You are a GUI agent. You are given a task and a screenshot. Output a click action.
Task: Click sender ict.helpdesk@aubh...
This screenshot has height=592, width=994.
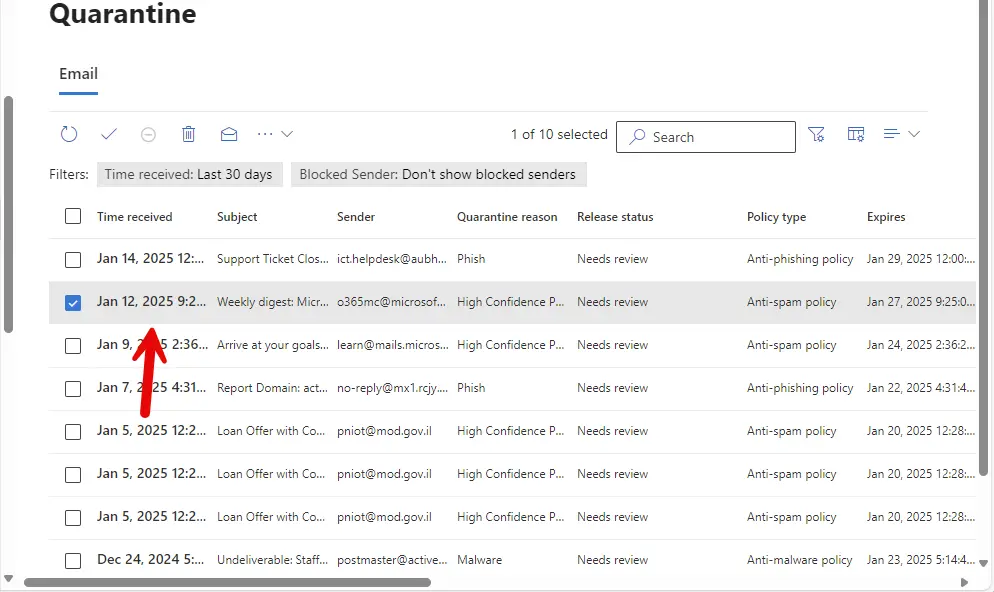[392, 259]
